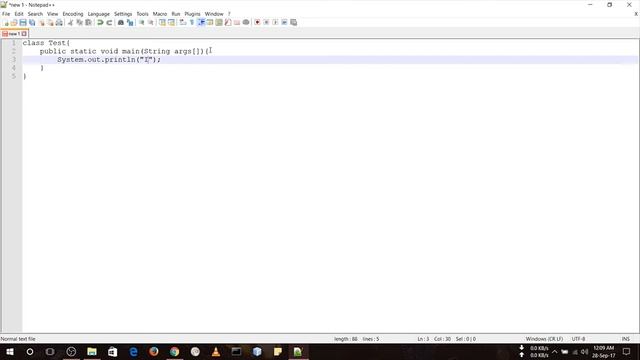Image resolution: width=640 pixels, height=360 pixels.
Task: Click 'UTF-8' encoding in status bar
Action: 578,339
